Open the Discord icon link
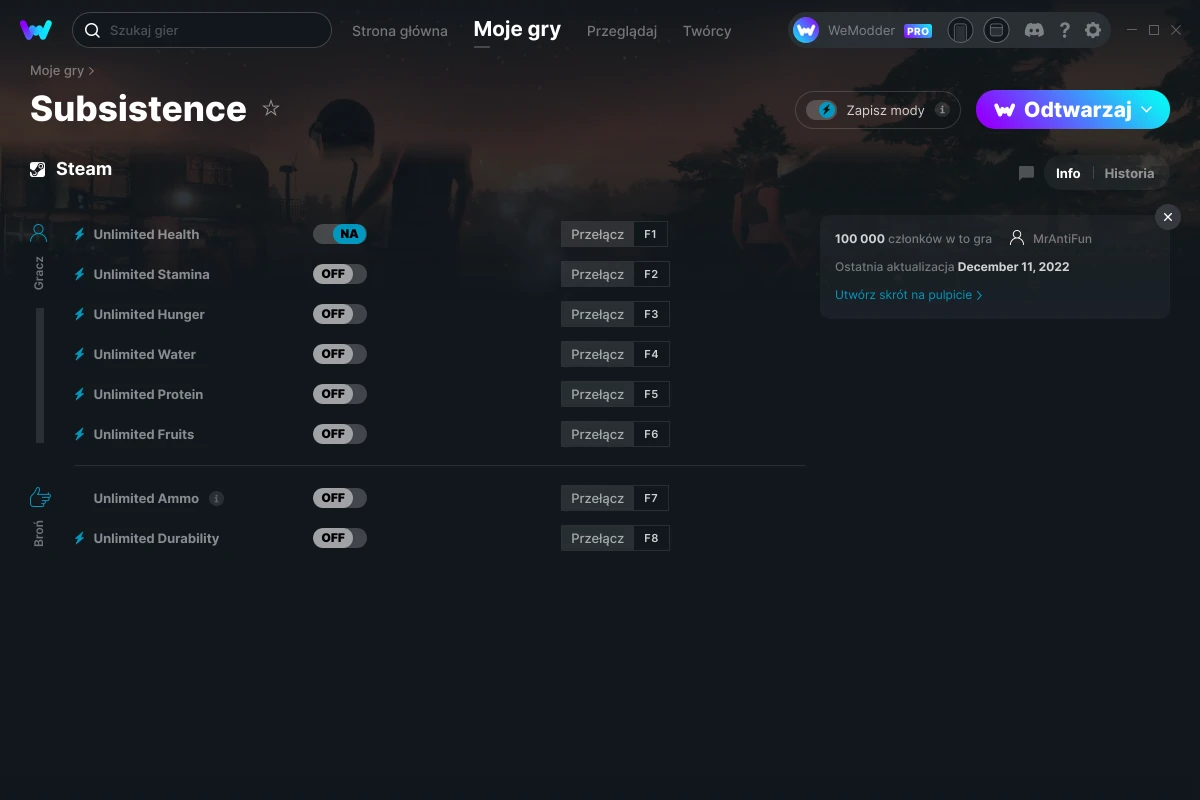 coord(1035,30)
